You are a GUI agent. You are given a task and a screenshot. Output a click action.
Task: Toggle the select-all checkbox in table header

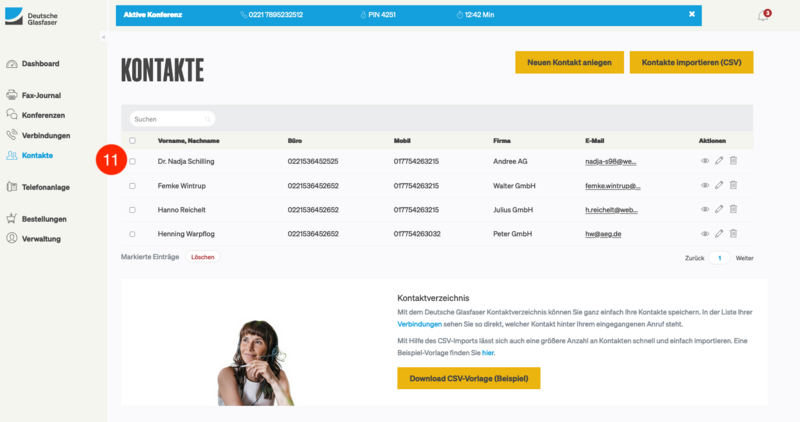(132, 140)
